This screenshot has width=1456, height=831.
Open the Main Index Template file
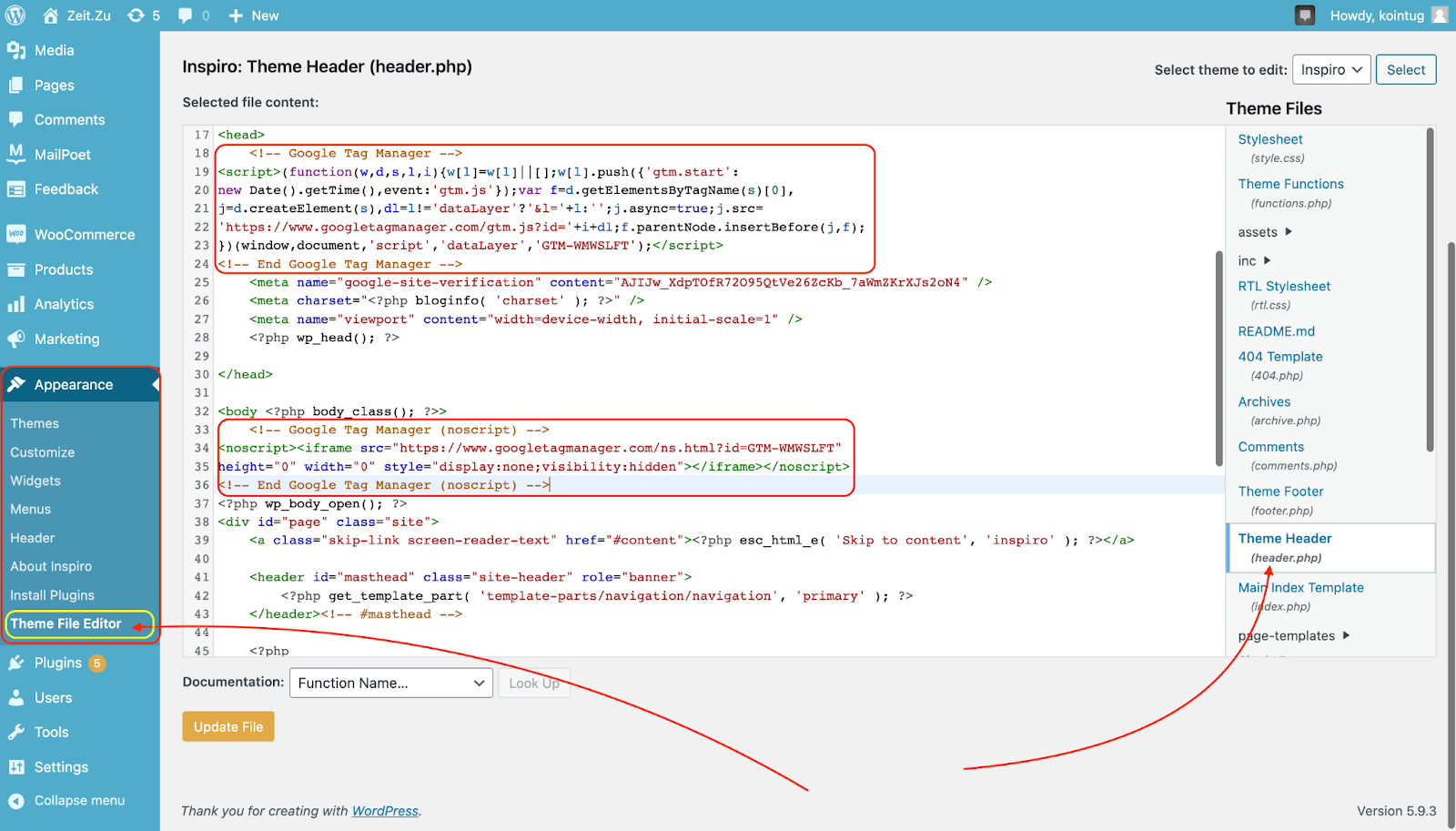1301,588
